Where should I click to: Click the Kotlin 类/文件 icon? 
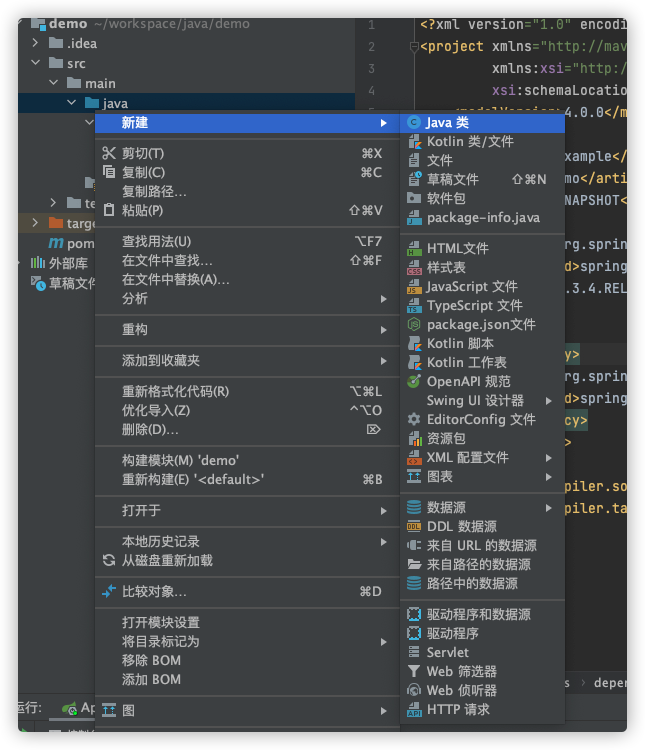coord(414,142)
